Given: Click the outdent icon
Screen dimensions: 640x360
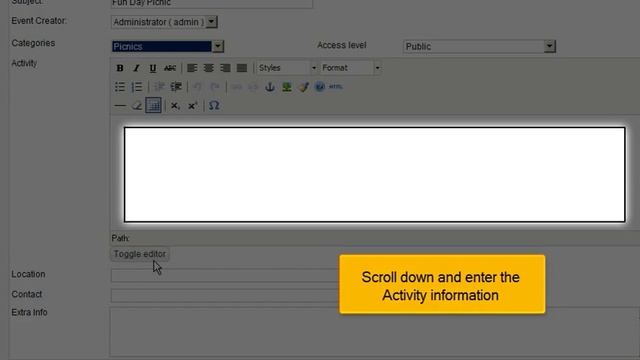Looking at the screenshot, I should pyautogui.click(x=159, y=87).
